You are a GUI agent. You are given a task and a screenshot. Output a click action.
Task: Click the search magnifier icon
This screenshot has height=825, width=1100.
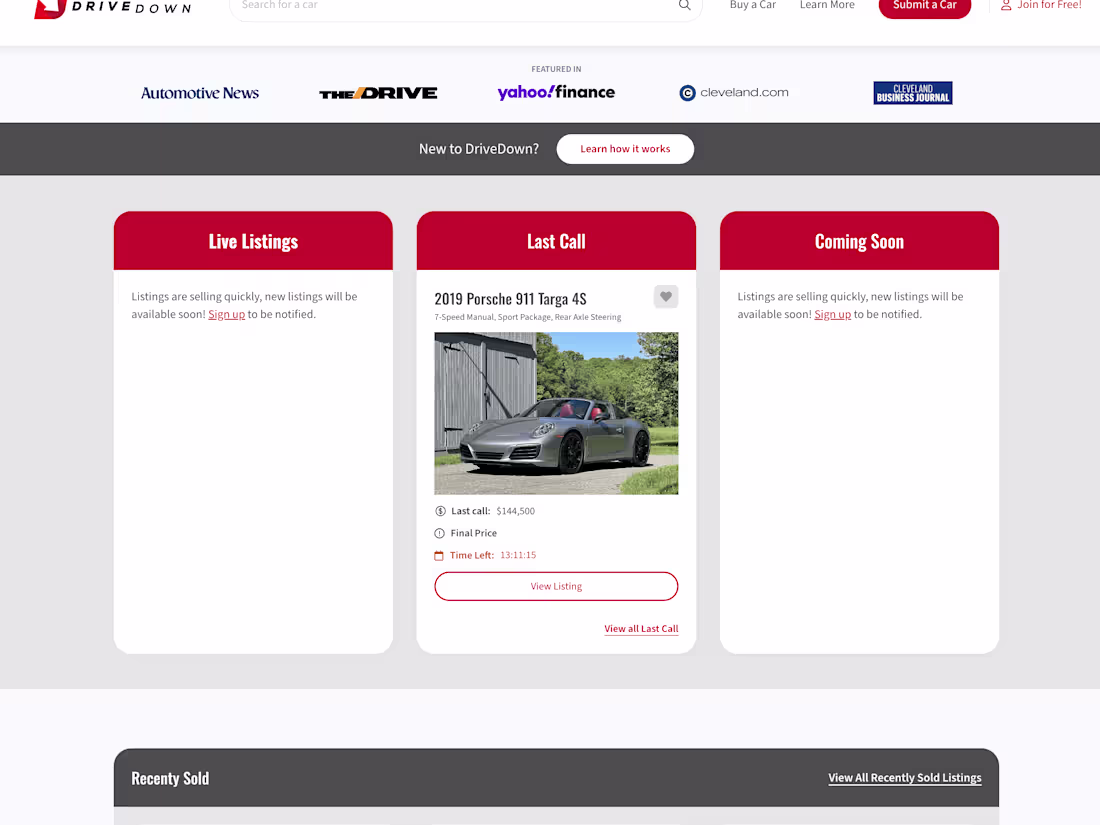click(x=684, y=5)
